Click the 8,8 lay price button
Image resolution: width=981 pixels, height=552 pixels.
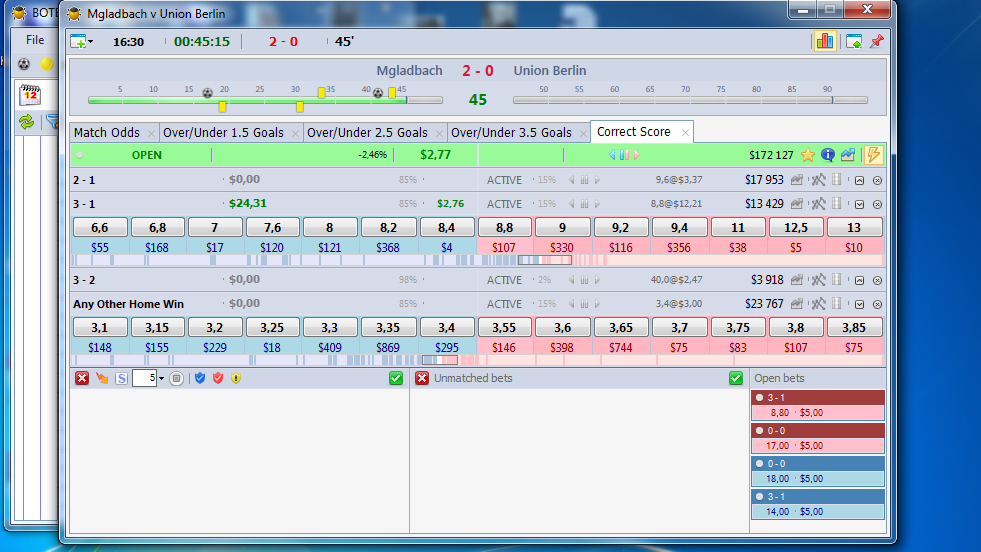pyautogui.click(x=504, y=227)
